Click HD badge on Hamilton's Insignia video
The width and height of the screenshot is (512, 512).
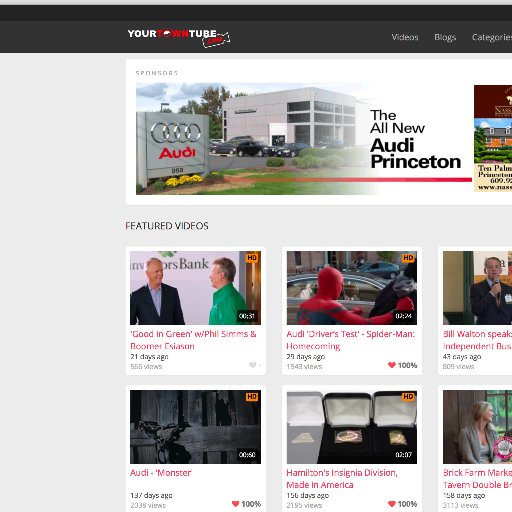click(x=408, y=397)
